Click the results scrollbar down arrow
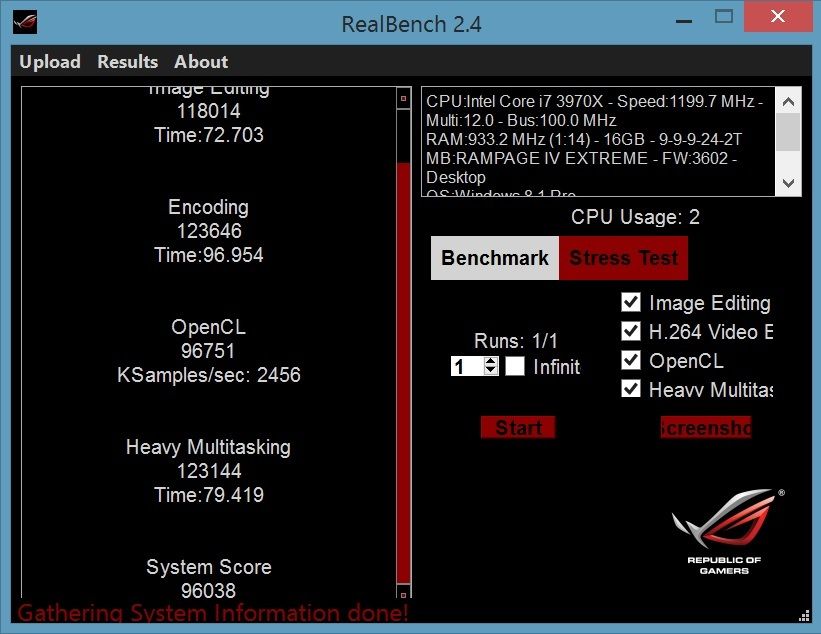The height and width of the screenshot is (634, 821). [403, 594]
